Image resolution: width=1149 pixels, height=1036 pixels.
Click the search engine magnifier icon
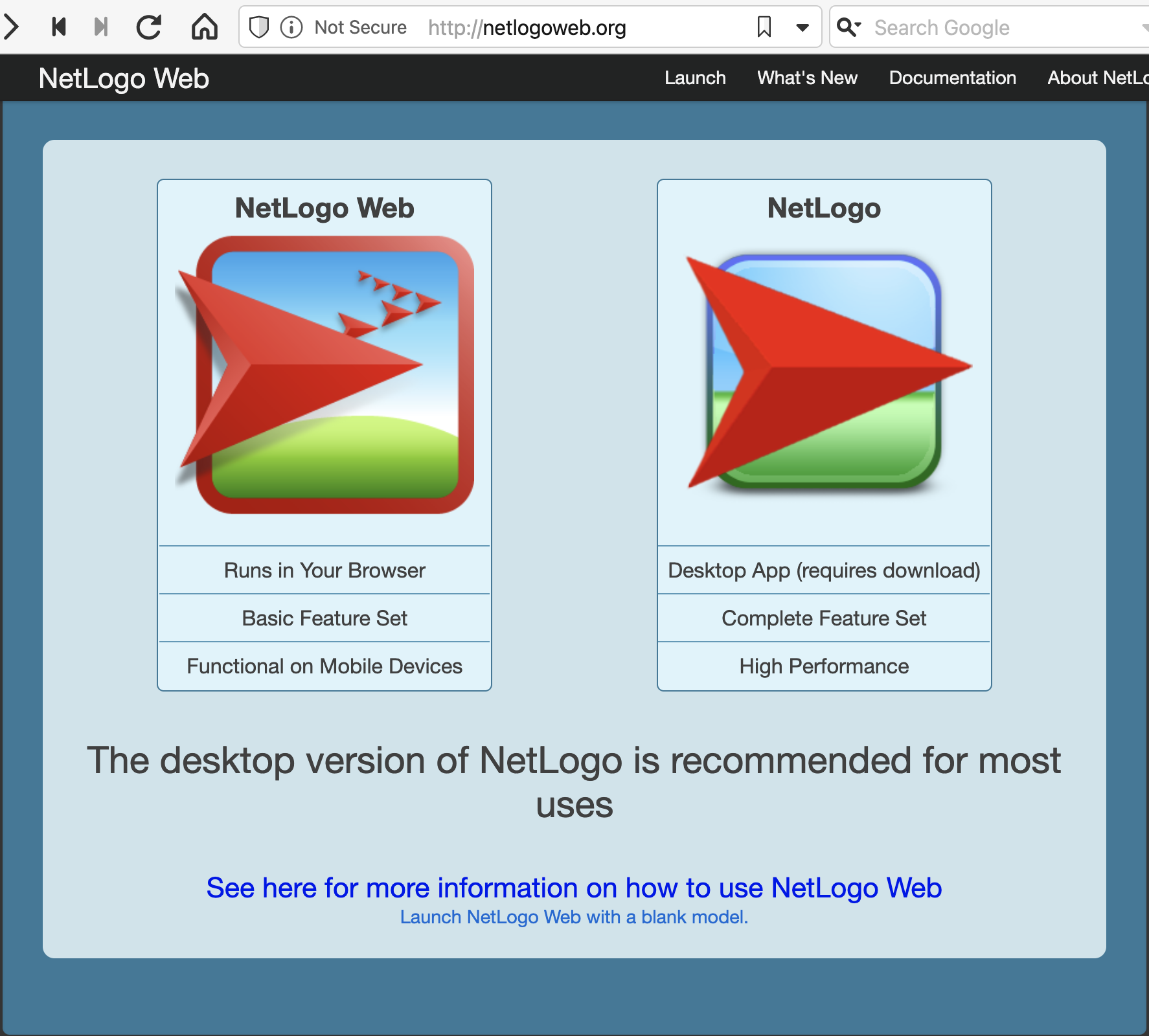(848, 27)
